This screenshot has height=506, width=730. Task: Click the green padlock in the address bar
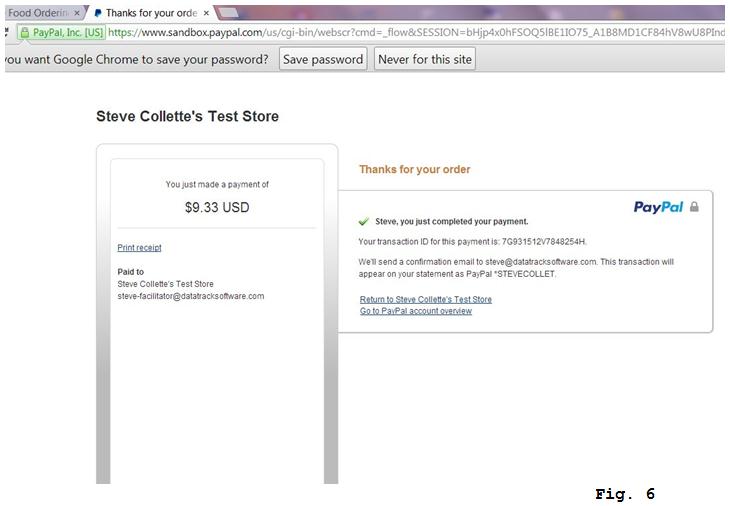[24, 33]
